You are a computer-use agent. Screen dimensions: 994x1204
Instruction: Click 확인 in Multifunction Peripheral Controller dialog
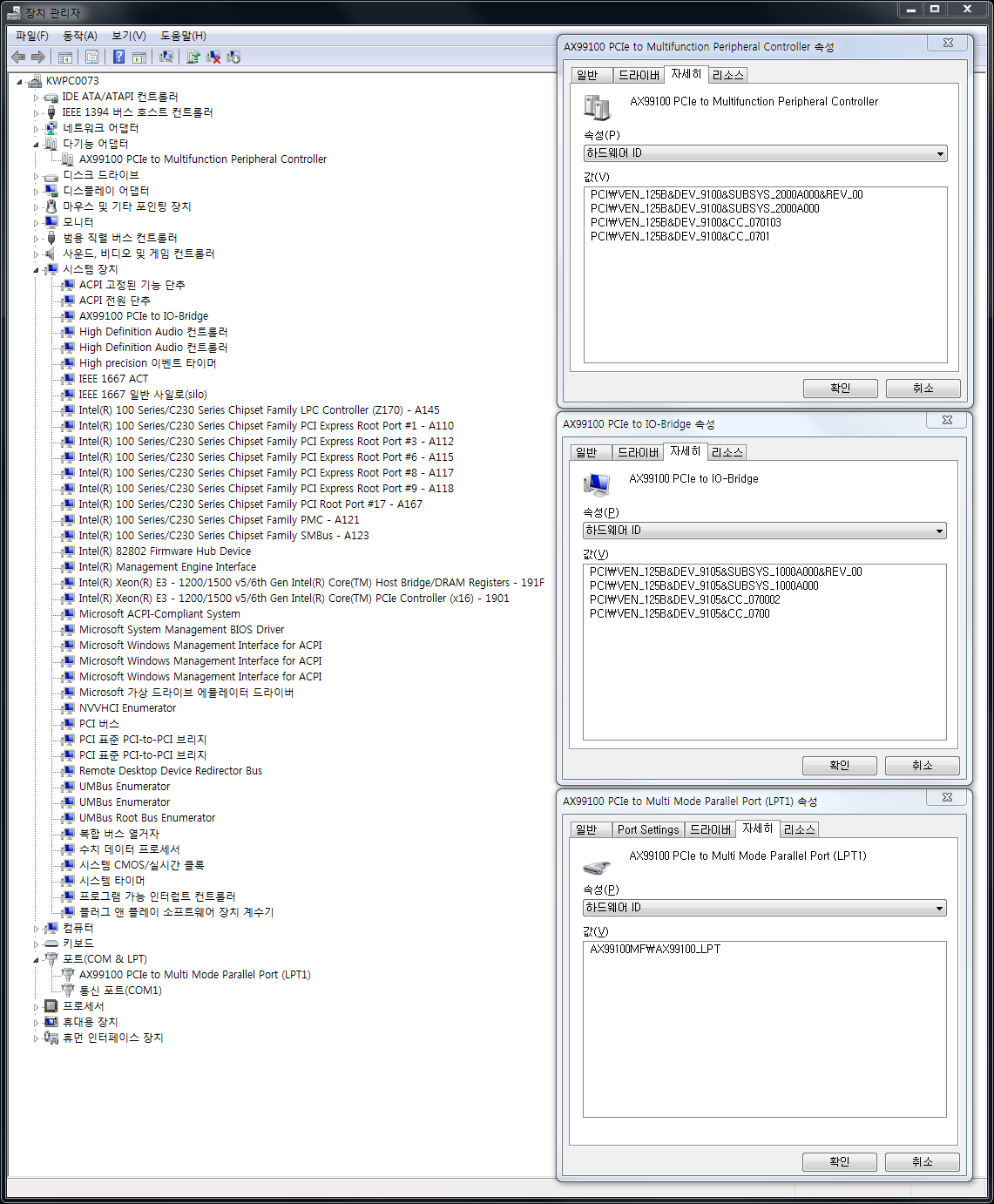point(841,389)
